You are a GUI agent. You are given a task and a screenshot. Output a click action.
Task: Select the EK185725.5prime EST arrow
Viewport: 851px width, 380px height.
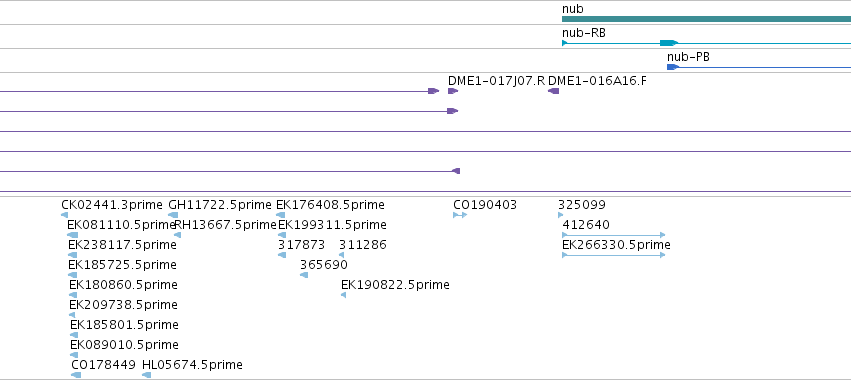pos(73,275)
